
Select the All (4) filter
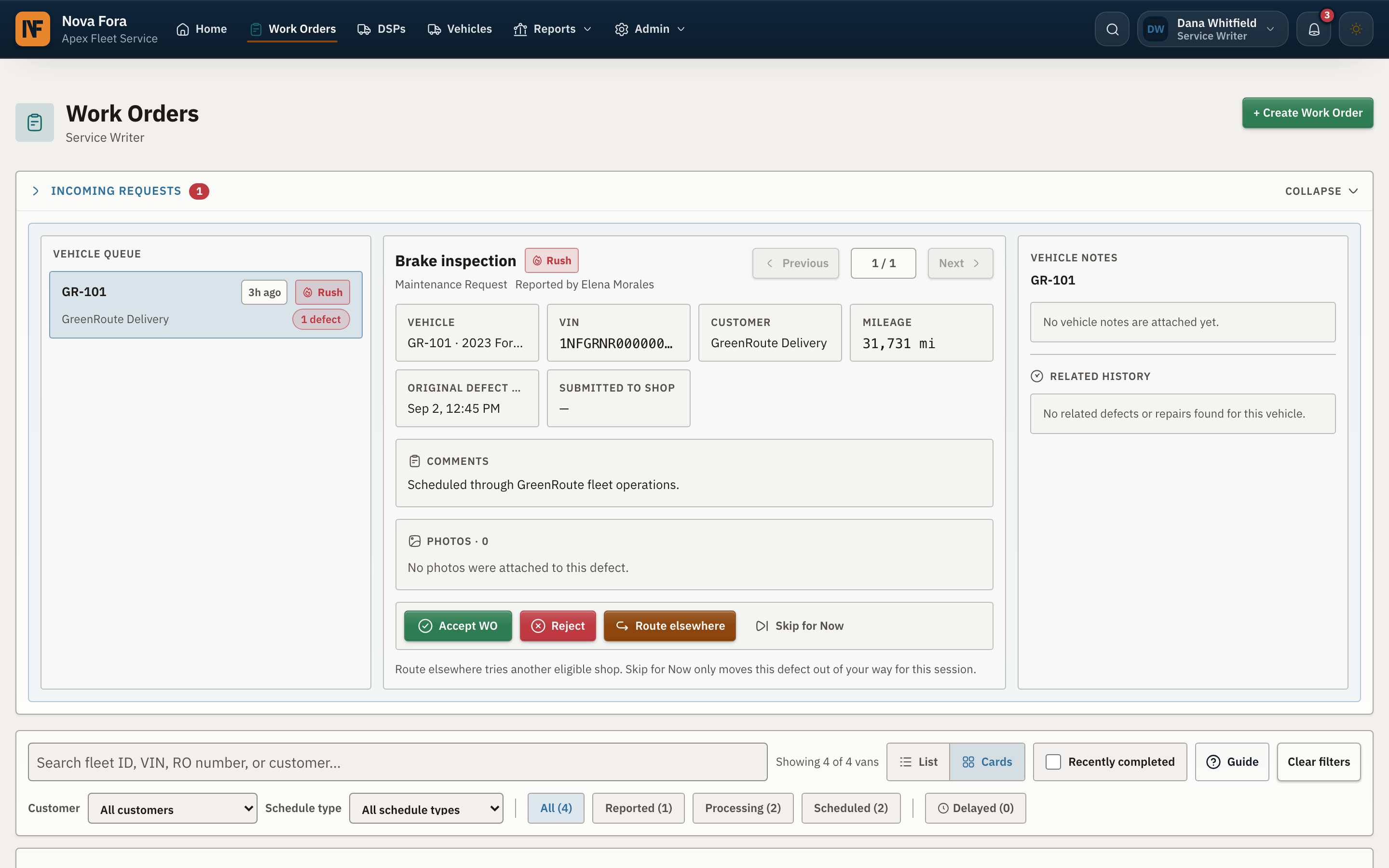pyautogui.click(x=556, y=808)
